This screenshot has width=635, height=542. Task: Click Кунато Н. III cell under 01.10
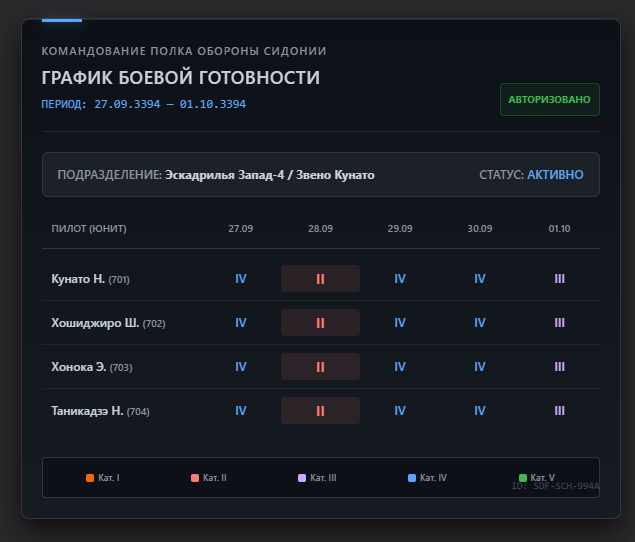(x=559, y=279)
